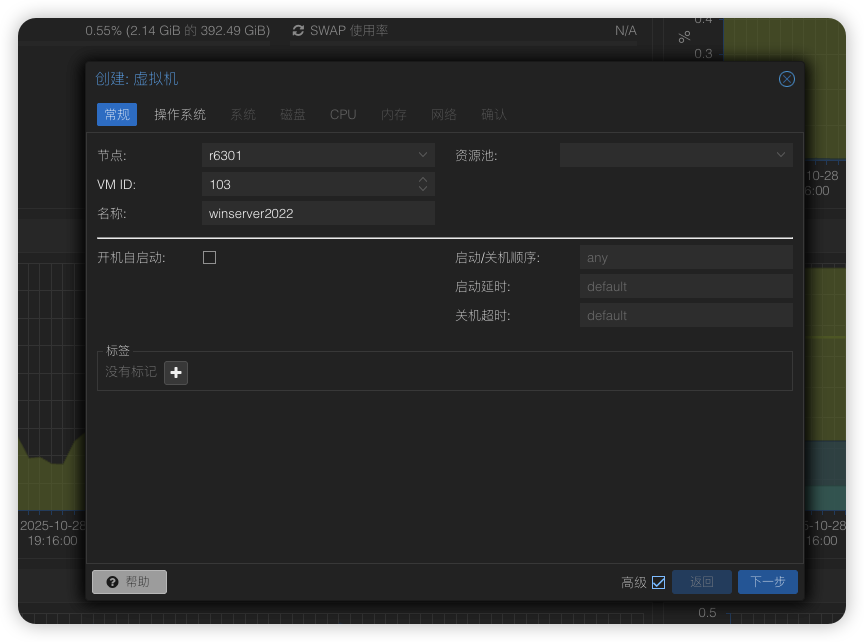Increase VM ID with up arrow
This screenshot has height=642, width=864.
(x=423, y=180)
